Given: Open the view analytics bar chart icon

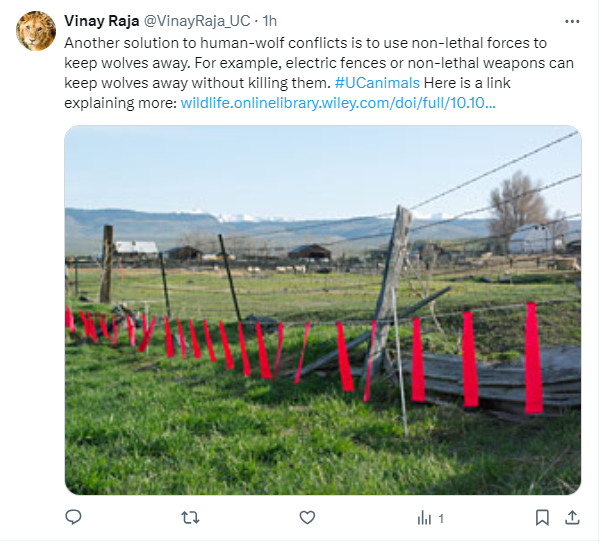Looking at the screenshot, I should click(424, 517).
